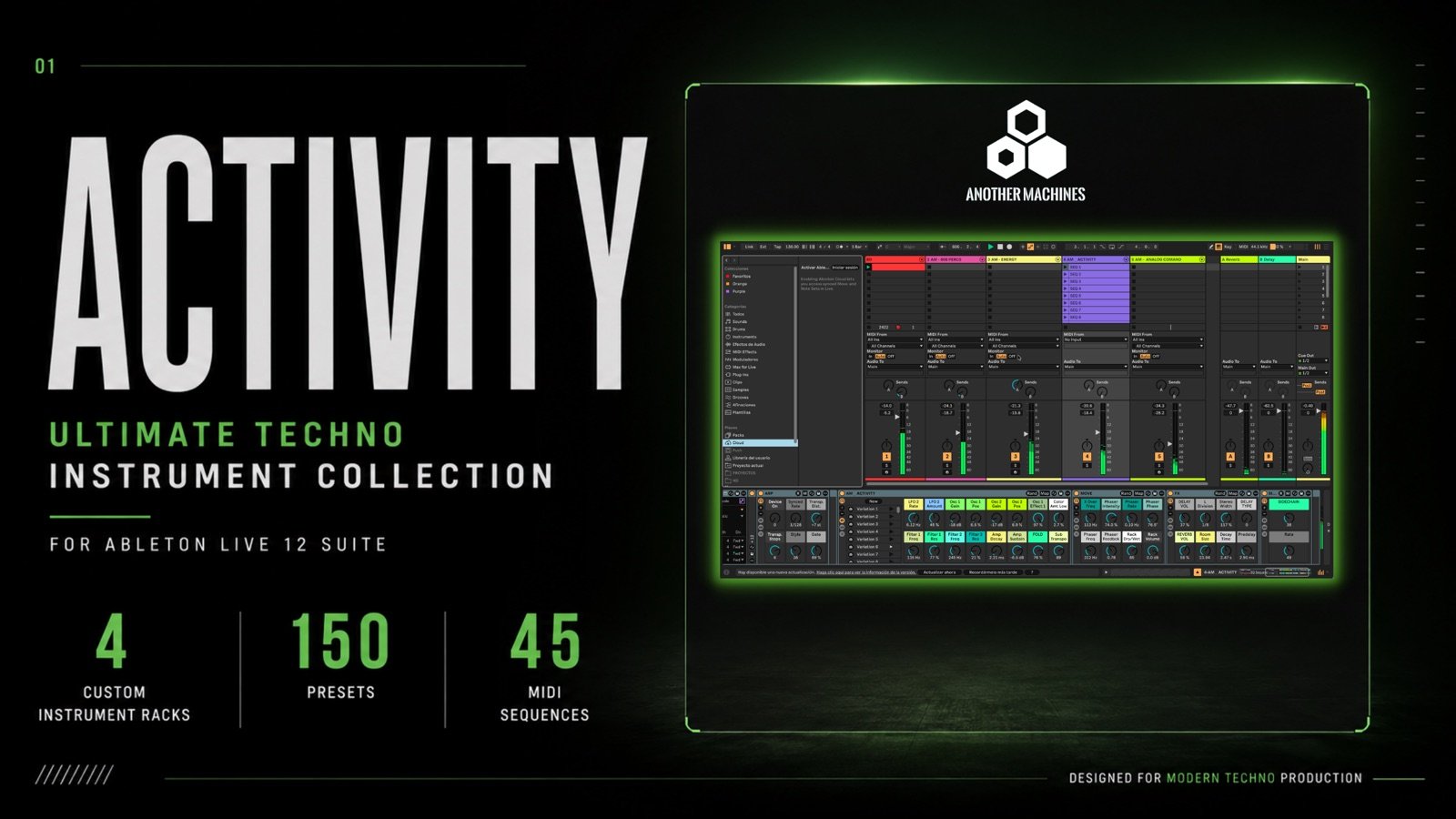Toggle track 1 activator button

click(886, 457)
